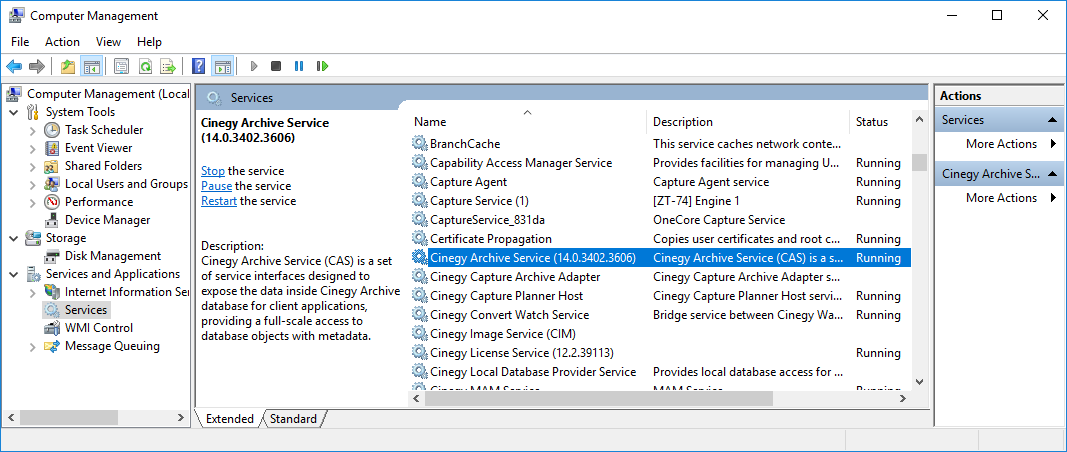Select Shared Folders icon in tree

coord(52,166)
